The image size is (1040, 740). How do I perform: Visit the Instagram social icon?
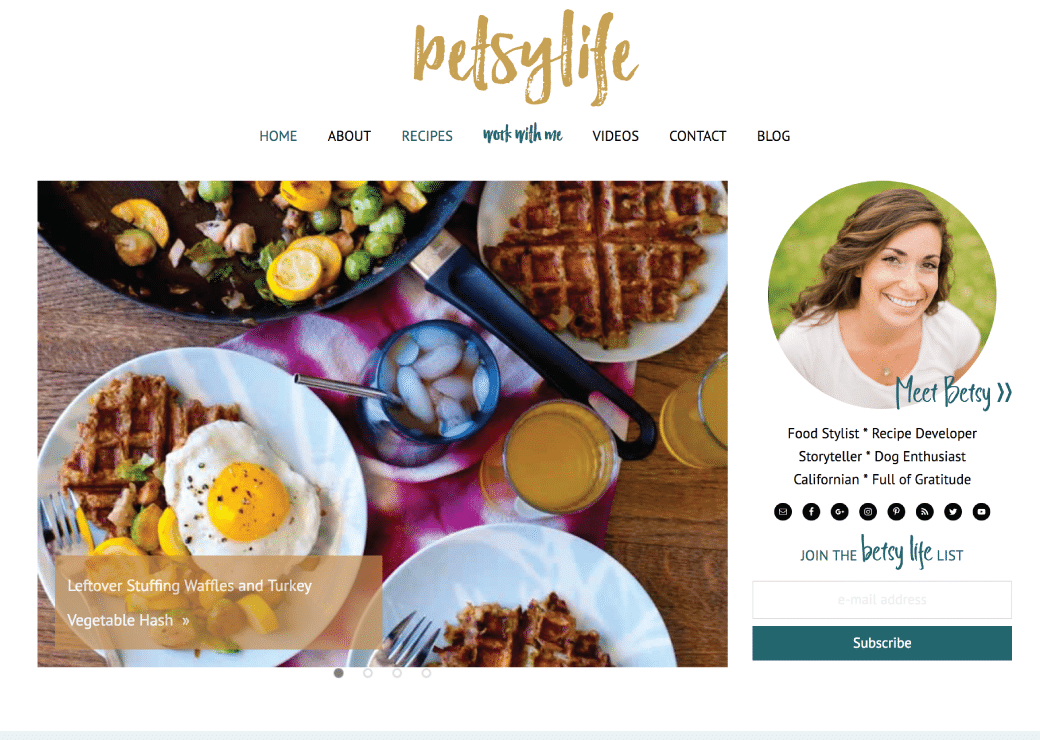tap(868, 512)
